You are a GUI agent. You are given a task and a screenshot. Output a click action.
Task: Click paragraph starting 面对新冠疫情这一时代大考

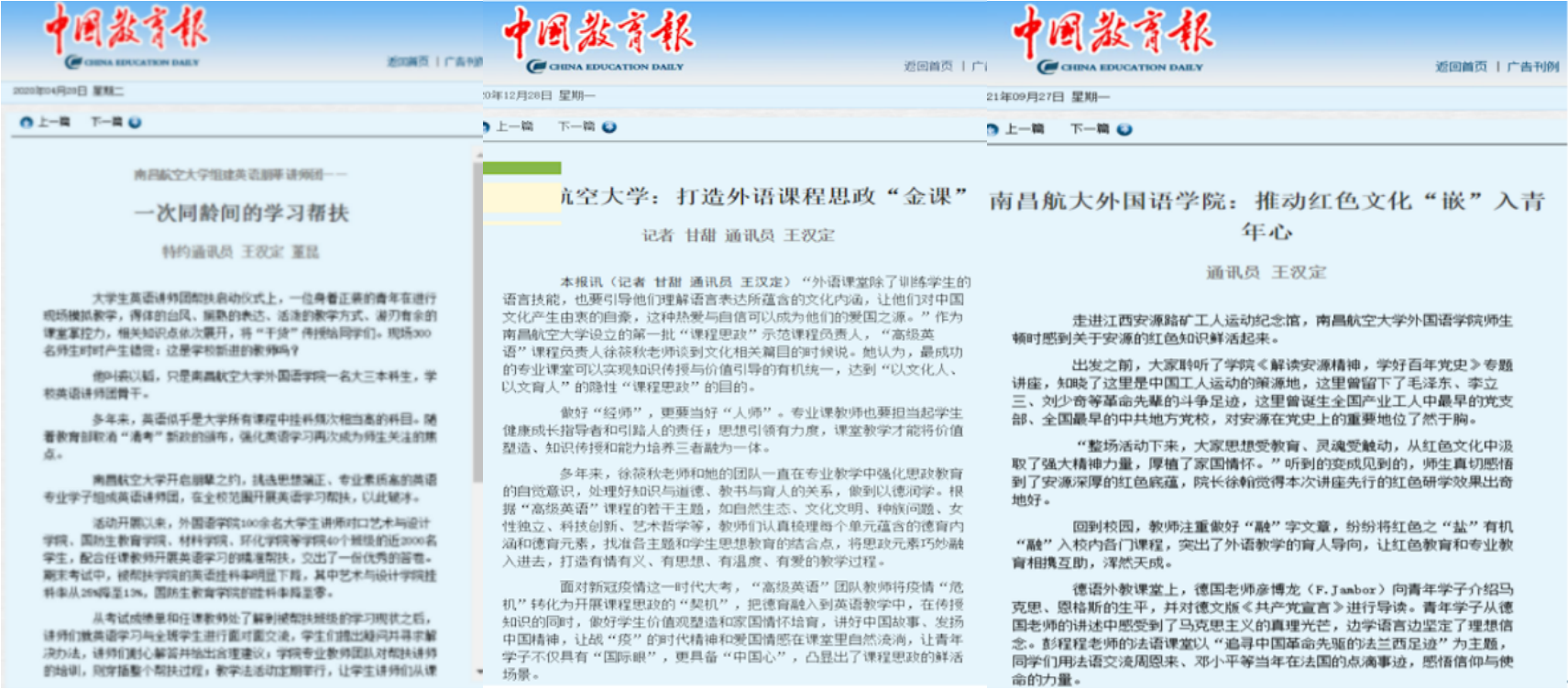click(x=732, y=630)
